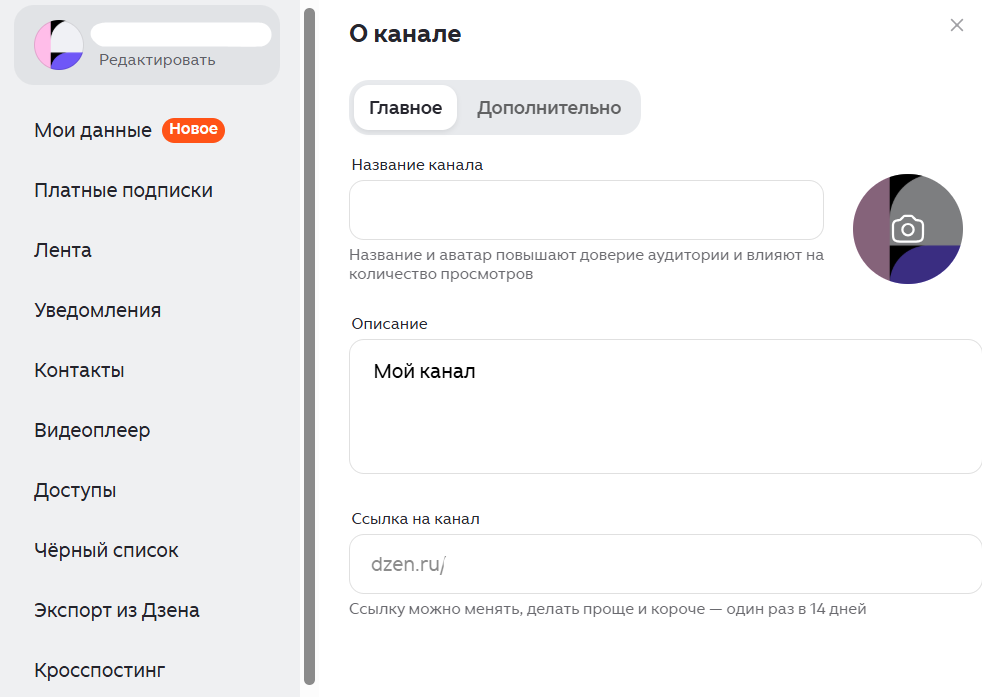
Task: Click the Редактировать link under profile
Action: click(x=157, y=60)
